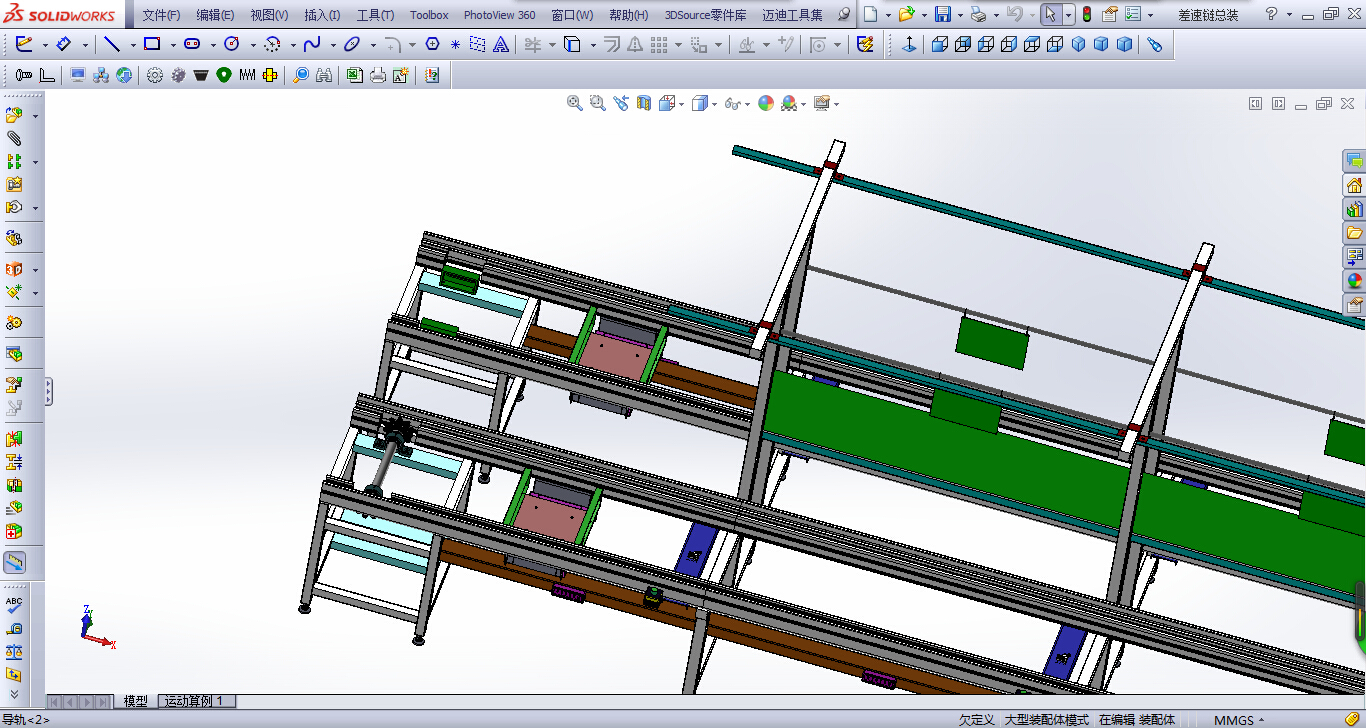
Task: Expand the help question mark dropdown
Action: pyautogui.click(x=1287, y=15)
